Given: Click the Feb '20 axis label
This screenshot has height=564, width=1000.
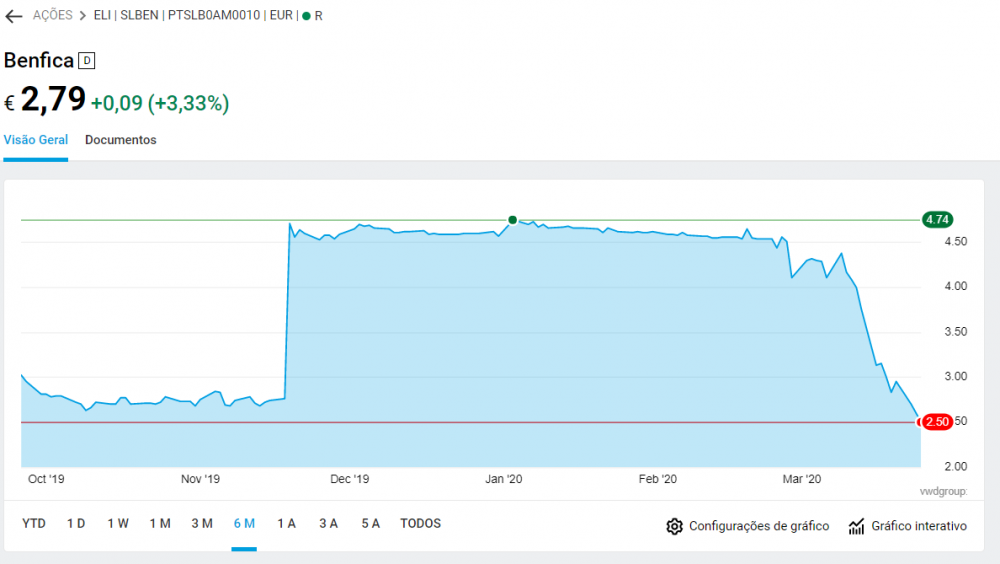Looking at the screenshot, I should click(658, 479).
